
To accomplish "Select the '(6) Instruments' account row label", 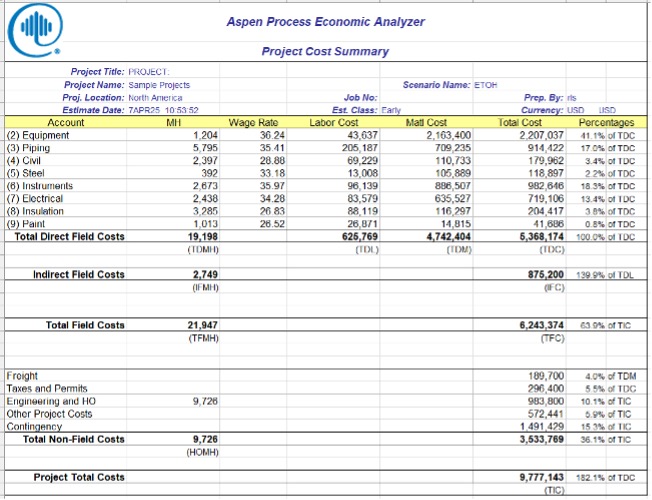I will pyautogui.click(x=40, y=186).
